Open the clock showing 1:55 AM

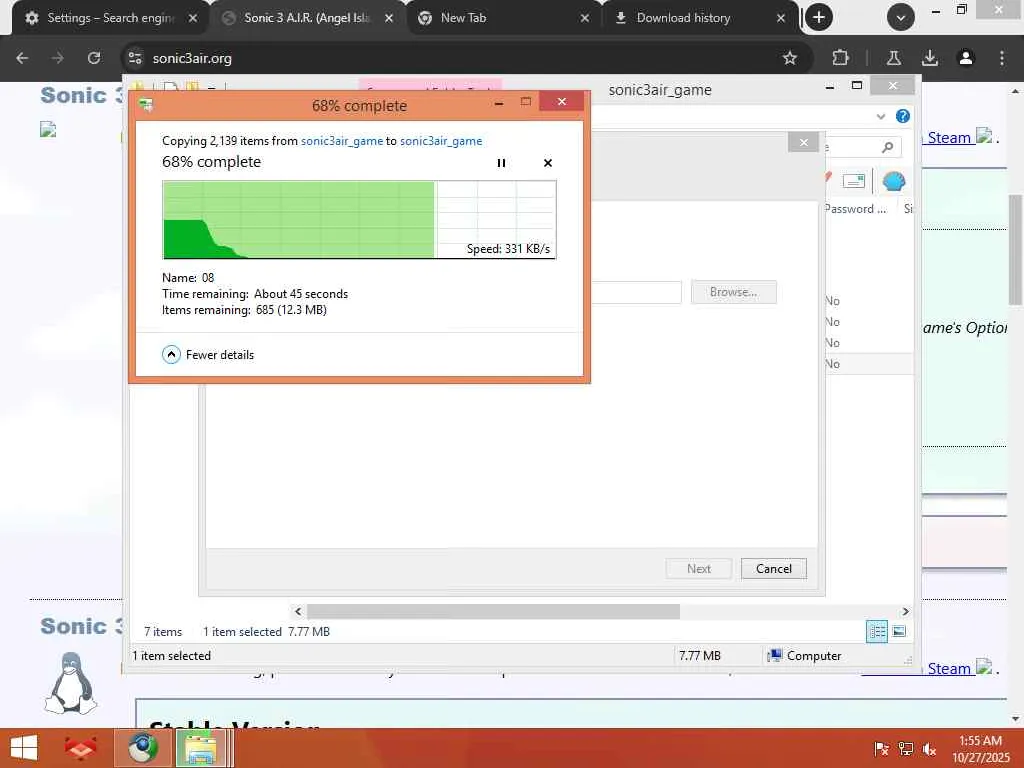(980, 749)
